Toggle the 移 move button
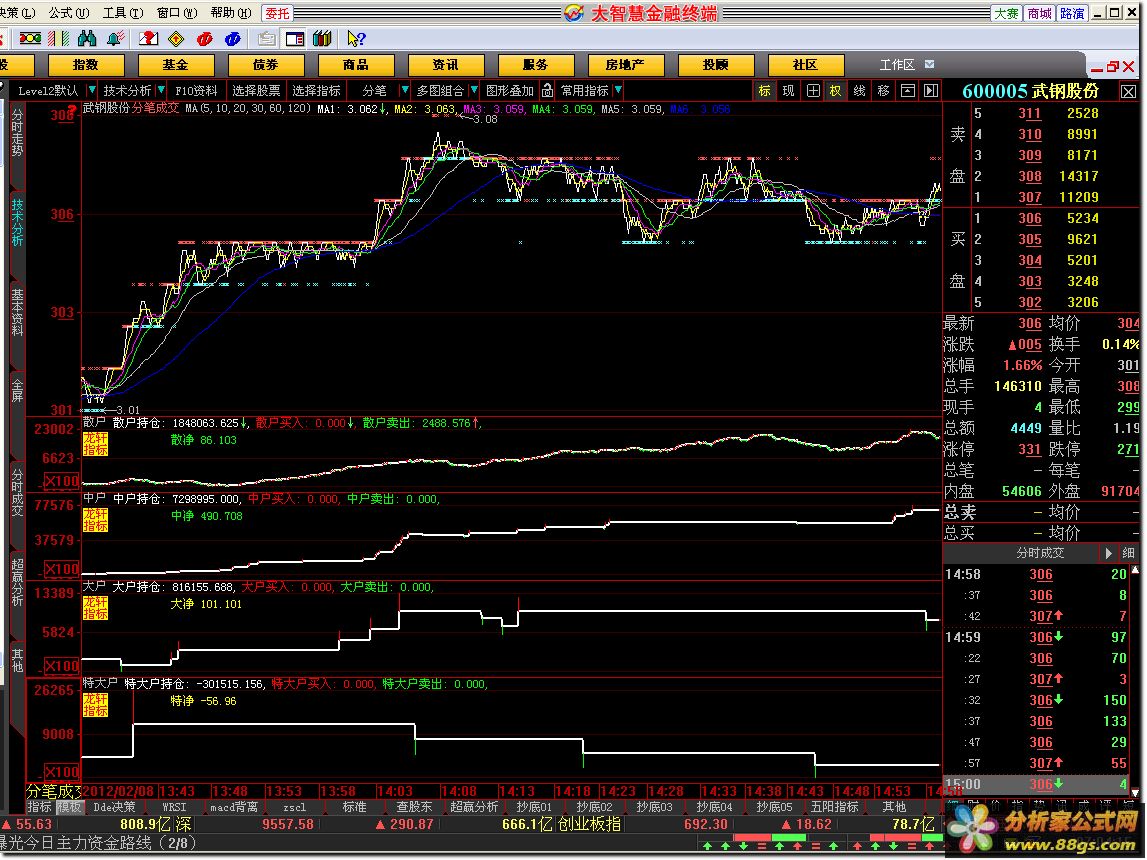1147x860 pixels. (884, 91)
